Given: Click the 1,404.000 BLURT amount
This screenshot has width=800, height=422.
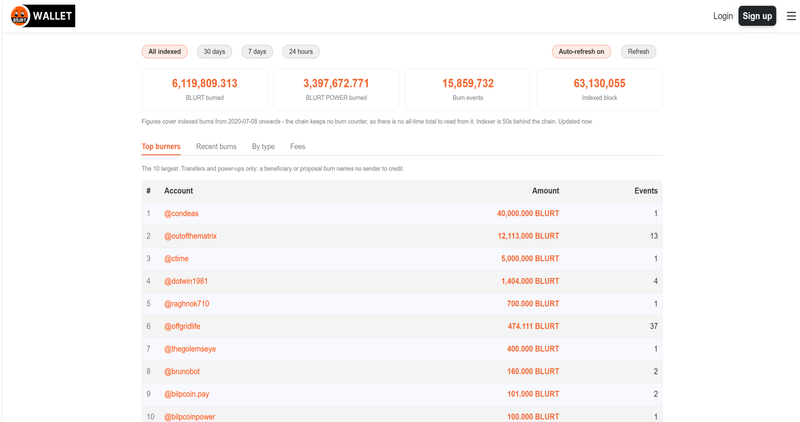Looking at the screenshot, I should click(x=530, y=281).
